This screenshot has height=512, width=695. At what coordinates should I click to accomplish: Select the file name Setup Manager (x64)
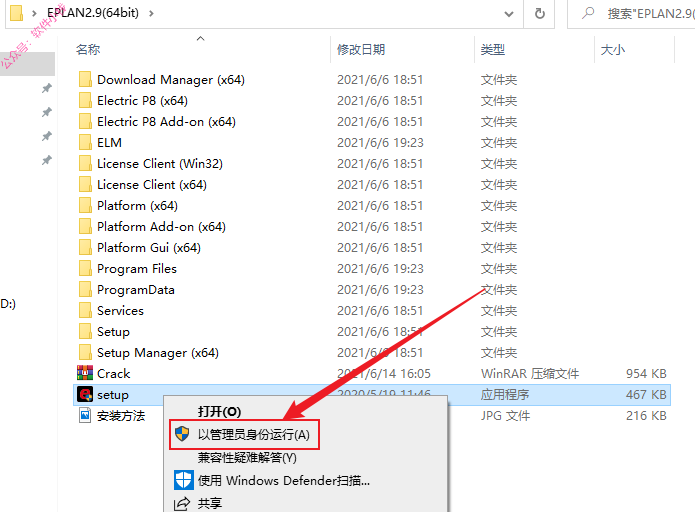coord(158,353)
